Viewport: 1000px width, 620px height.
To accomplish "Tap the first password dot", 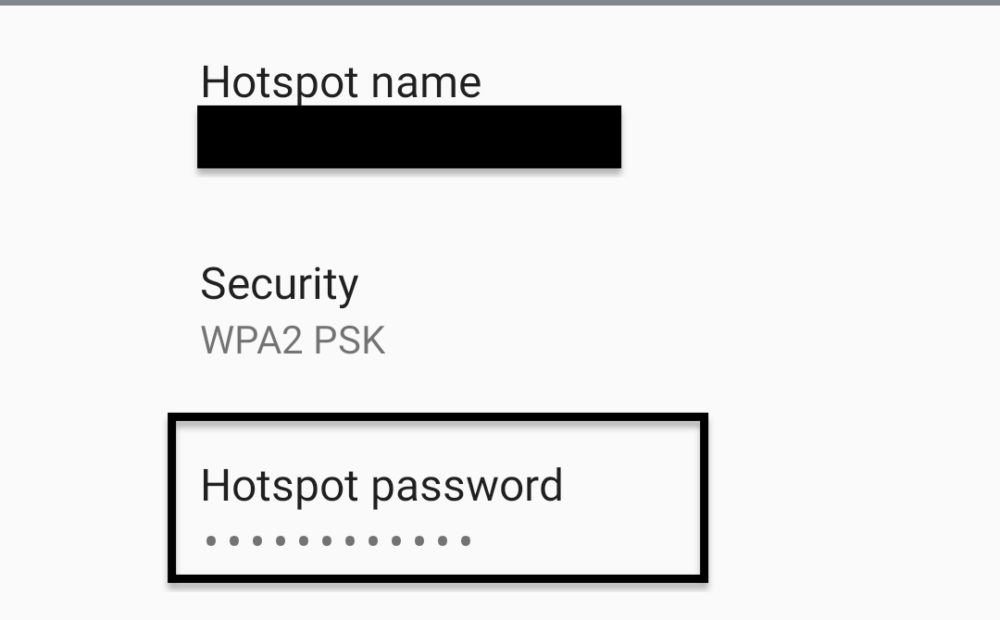I will tap(208, 542).
